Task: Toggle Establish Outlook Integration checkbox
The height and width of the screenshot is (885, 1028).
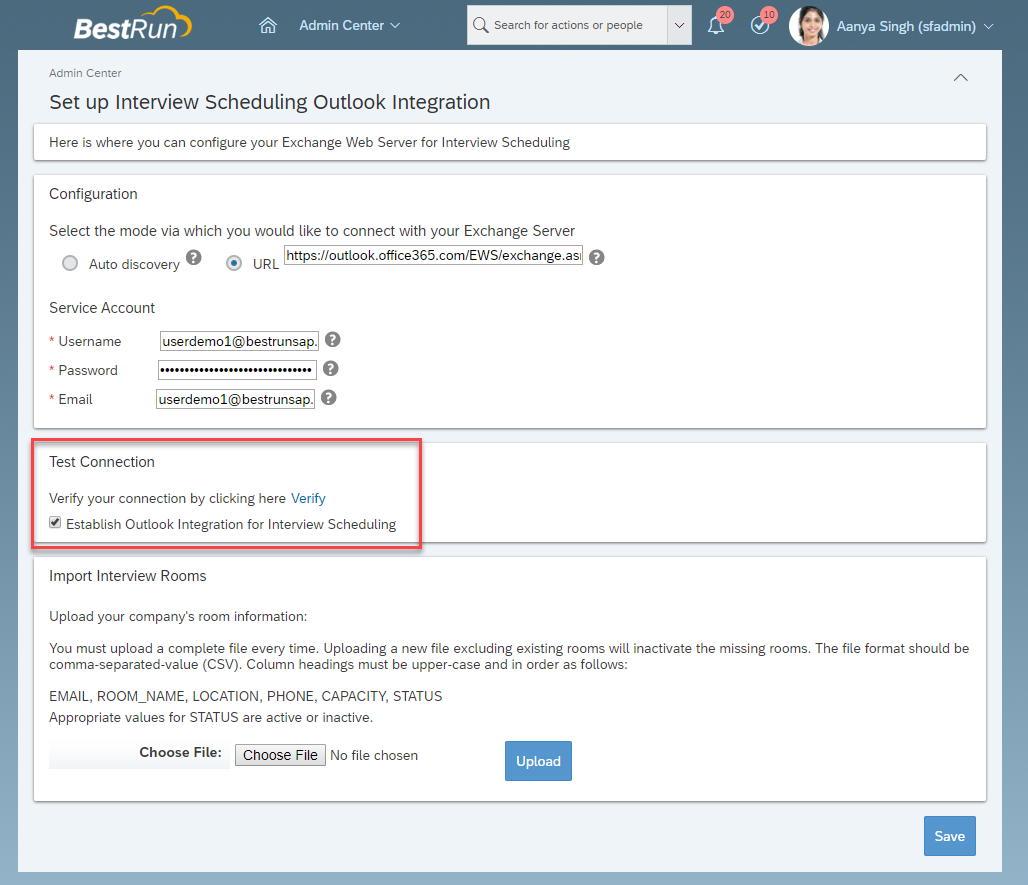Action: click(x=55, y=522)
